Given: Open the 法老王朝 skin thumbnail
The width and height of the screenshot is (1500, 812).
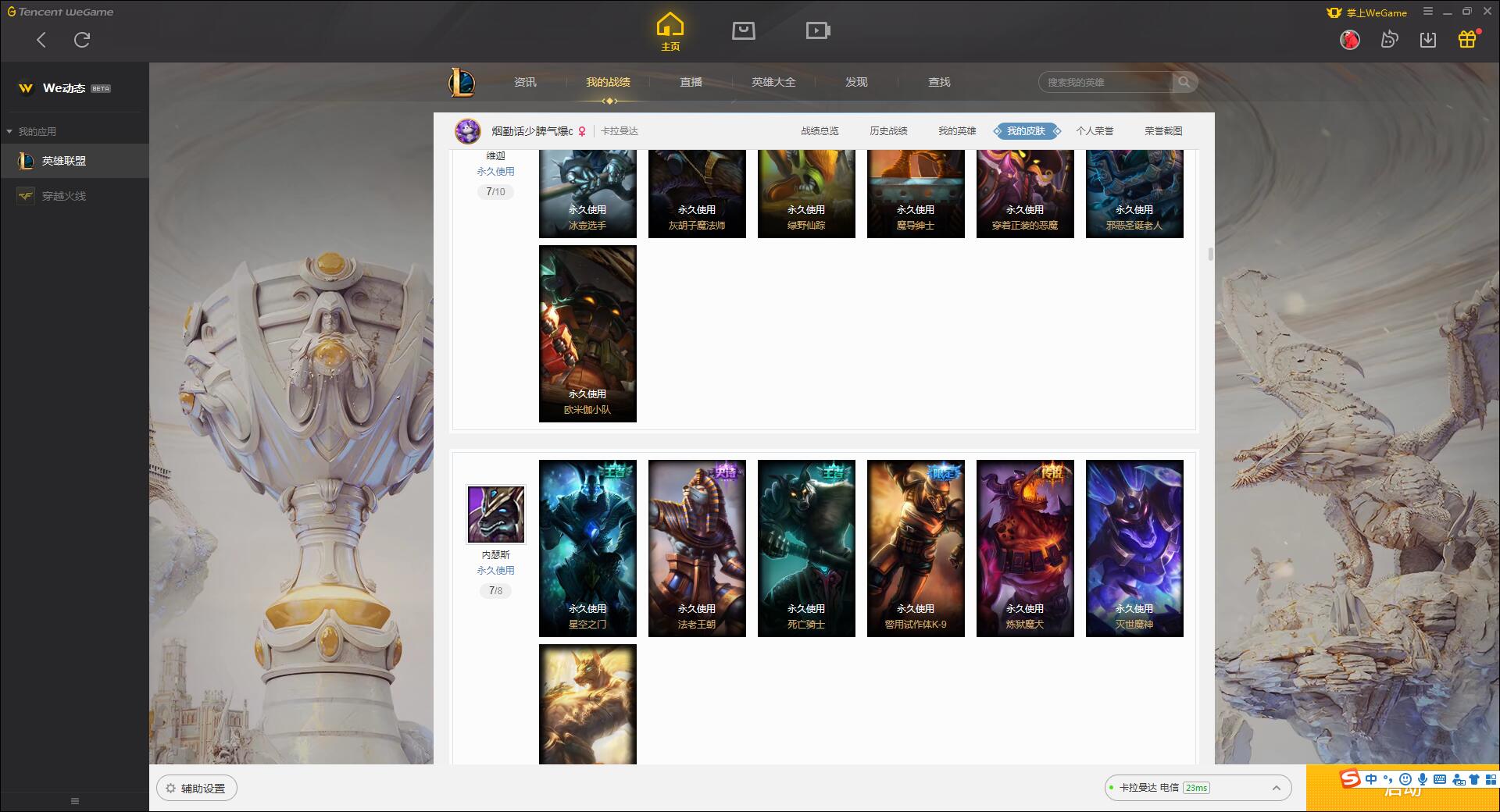Looking at the screenshot, I should [x=697, y=549].
